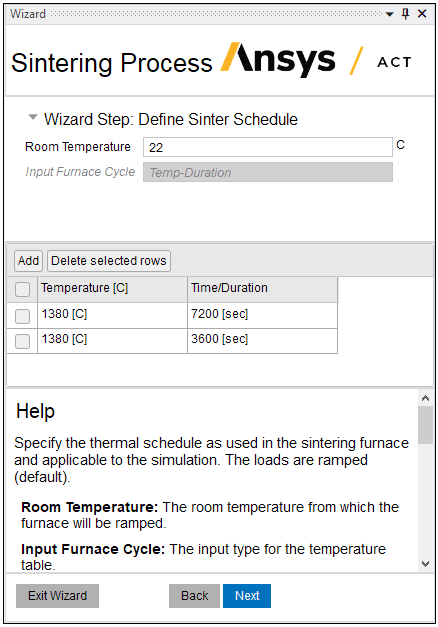This screenshot has width=438, height=627.
Task: Pin the Wizard panel with pushpin icon
Action: [405, 14]
